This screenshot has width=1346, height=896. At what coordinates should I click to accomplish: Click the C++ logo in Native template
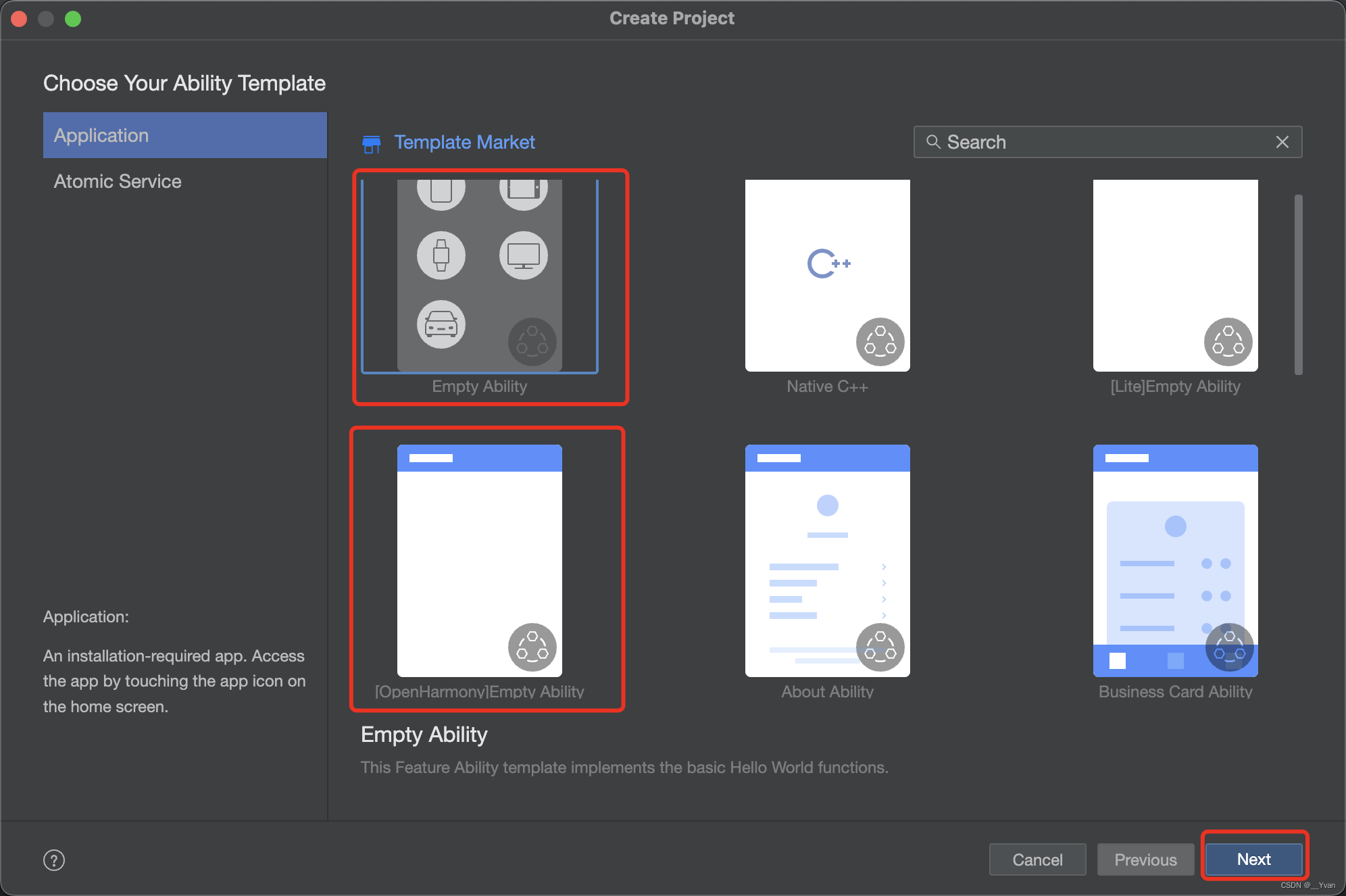(x=828, y=264)
